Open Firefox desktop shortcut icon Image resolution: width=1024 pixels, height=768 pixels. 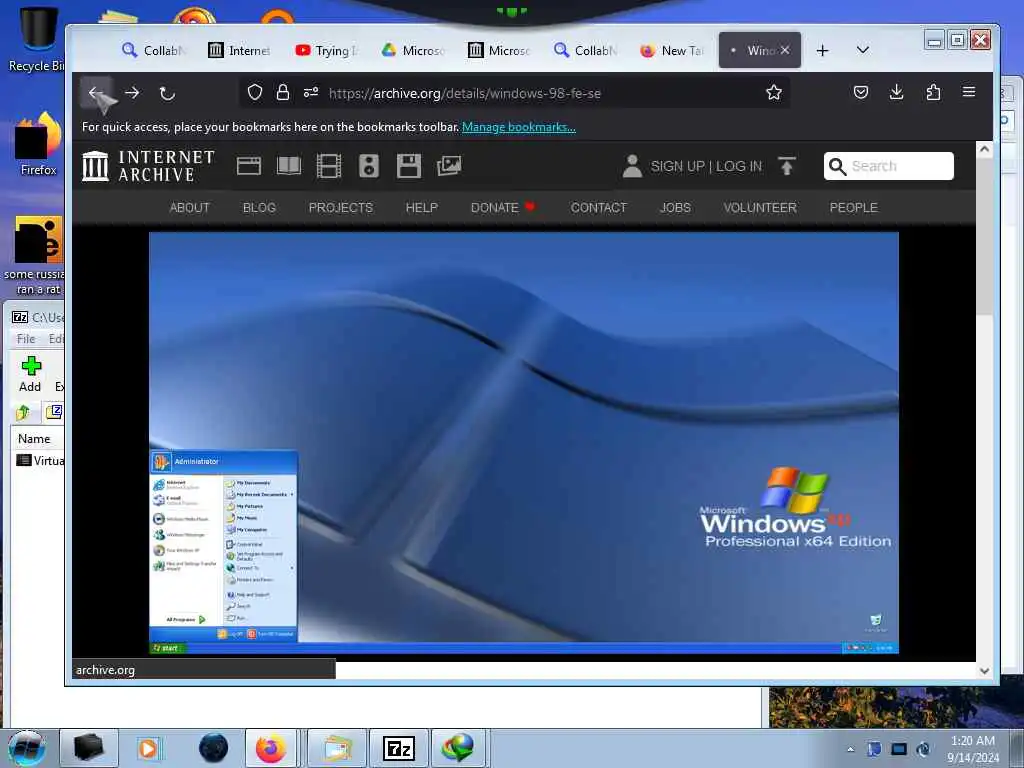tap(39, 144)
